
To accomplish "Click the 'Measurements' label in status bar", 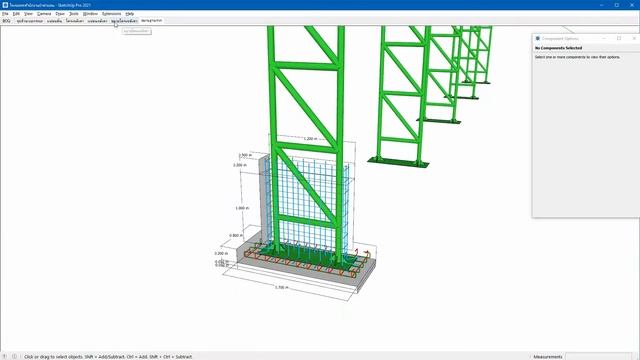I will coord(548,357).
